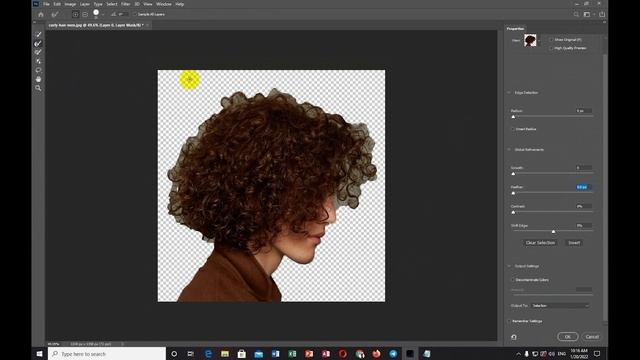Click the Invert button

[x=574, y=243]
